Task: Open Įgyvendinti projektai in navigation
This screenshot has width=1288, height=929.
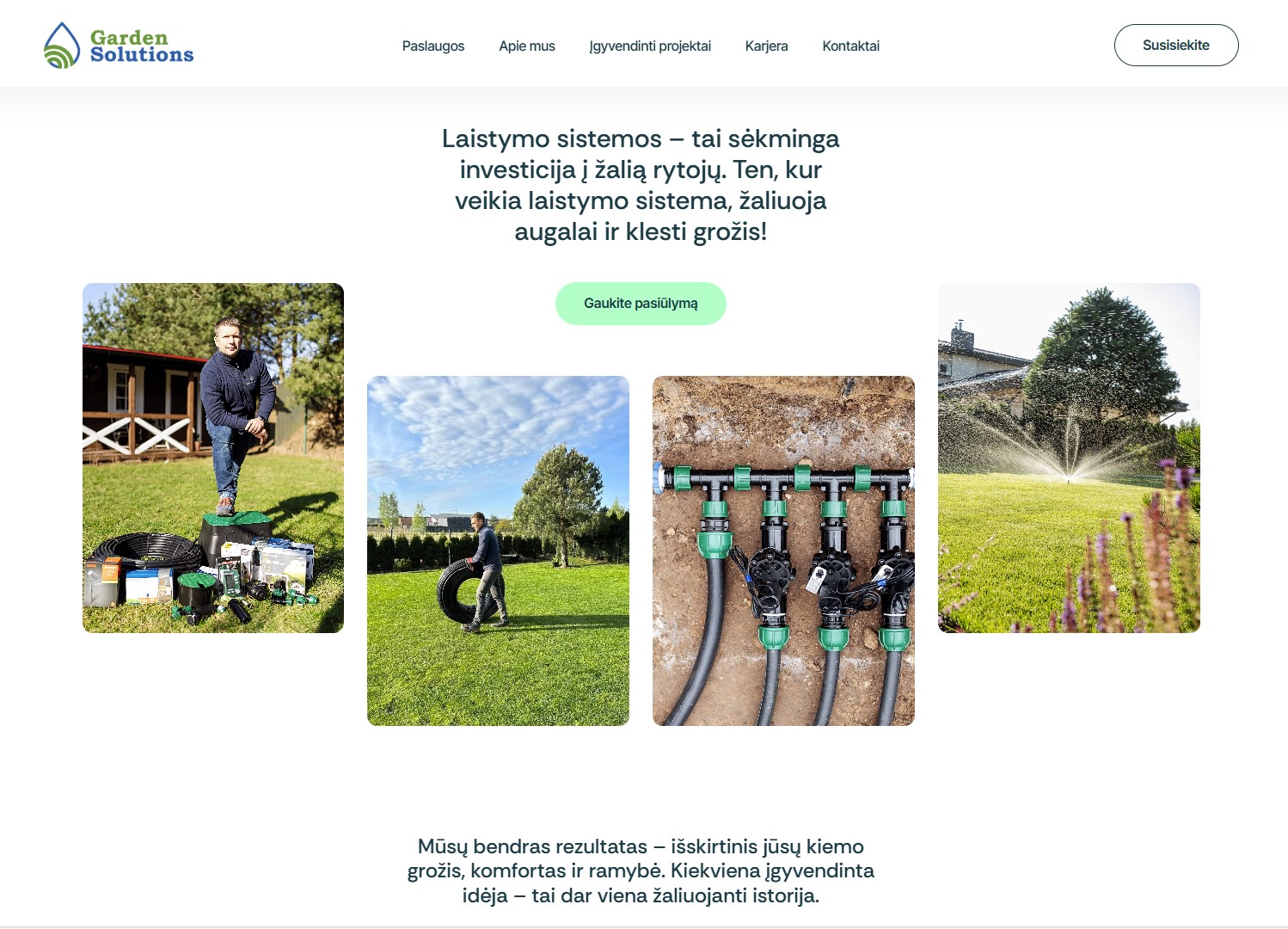Action: (650, 46)
